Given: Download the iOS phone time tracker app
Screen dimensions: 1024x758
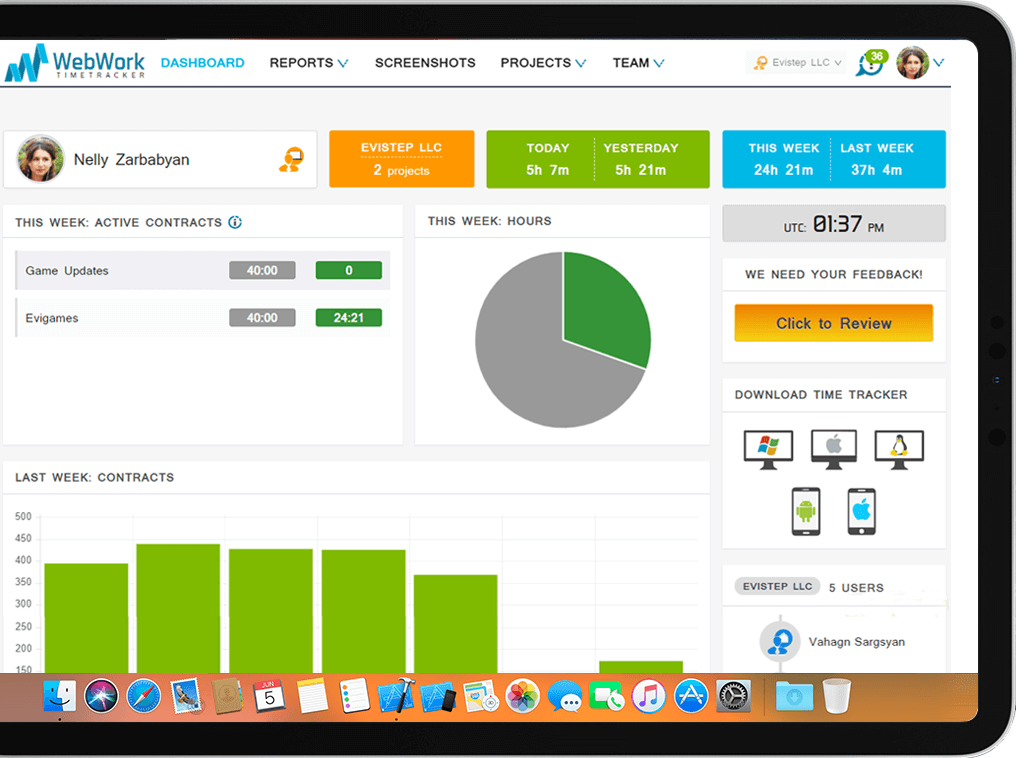Looking at the screenshot, I should pyautogui.click(x=861, y=511).
